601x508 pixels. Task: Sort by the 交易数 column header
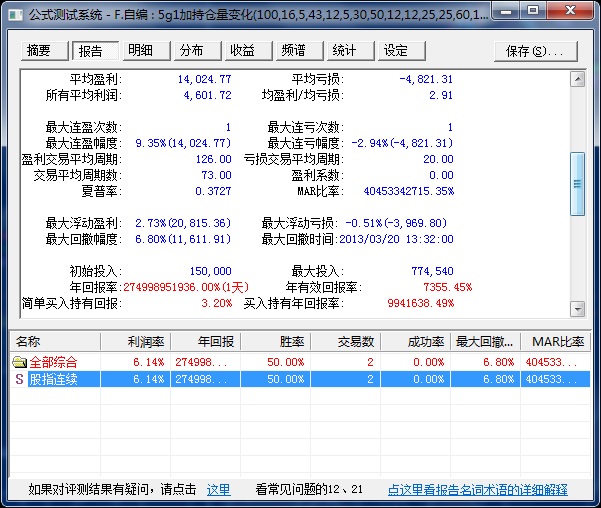346,342
